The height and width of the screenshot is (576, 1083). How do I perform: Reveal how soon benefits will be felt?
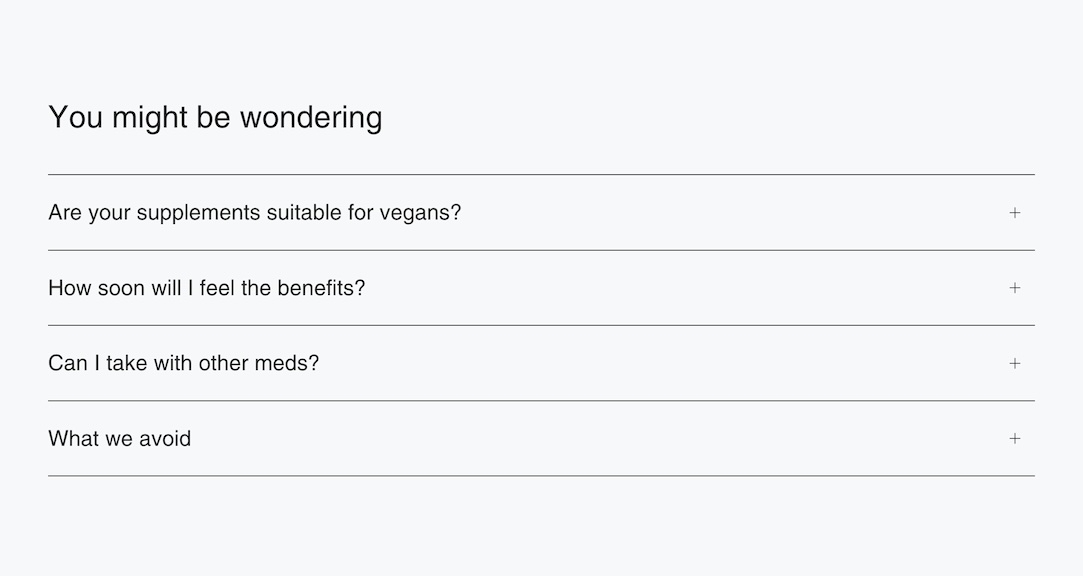(206, 288)
